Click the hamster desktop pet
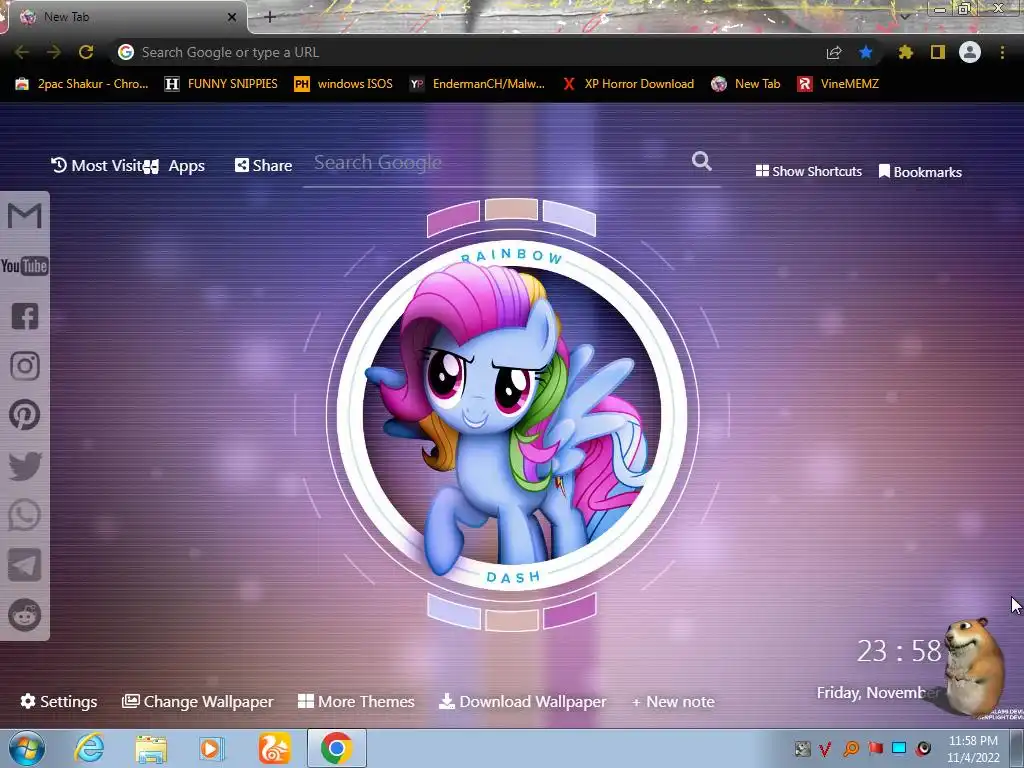1024x768 pixels. (x=975, y=665)
